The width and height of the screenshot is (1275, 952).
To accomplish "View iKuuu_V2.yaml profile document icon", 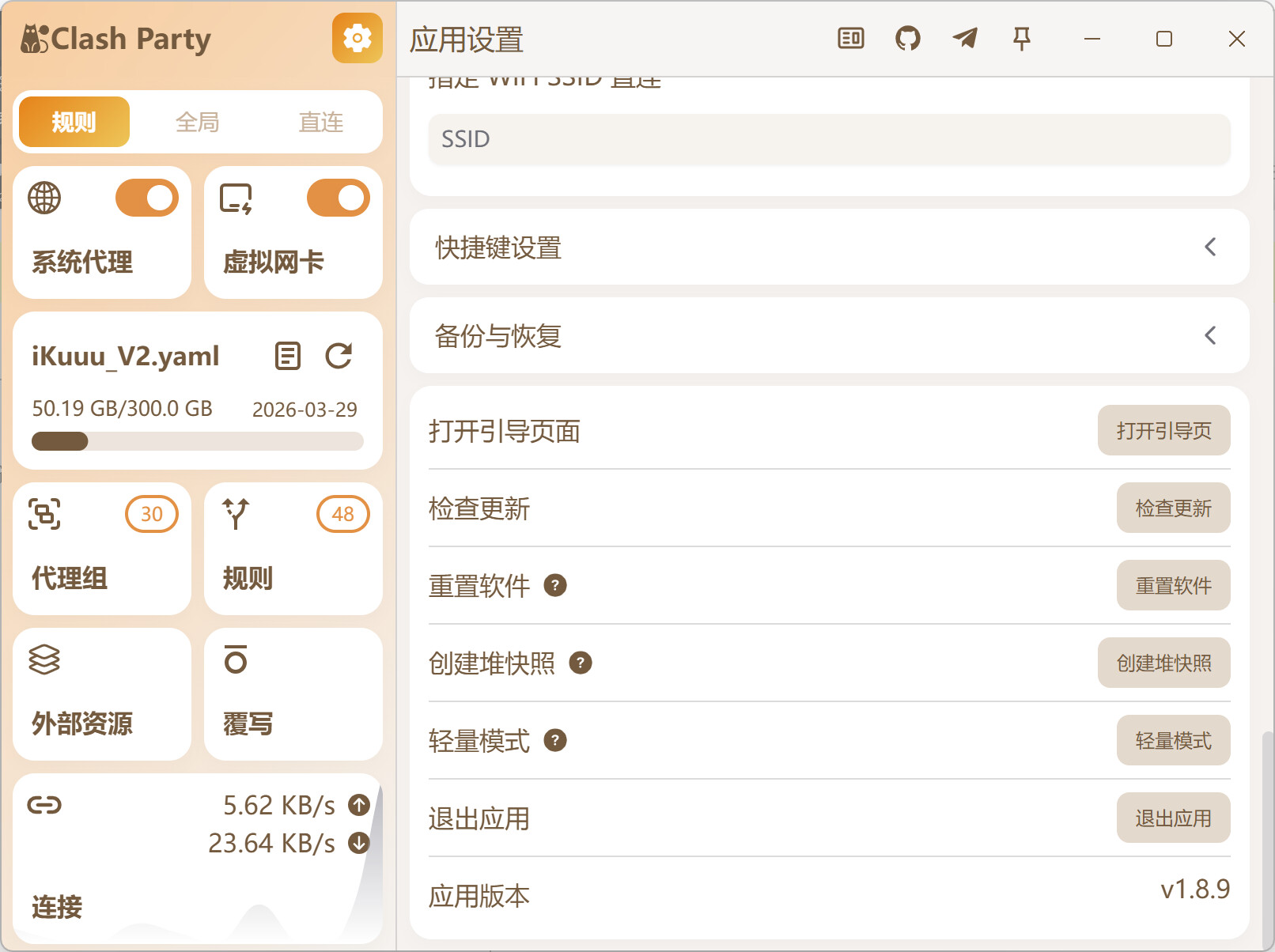I will (x=288, y=356).
